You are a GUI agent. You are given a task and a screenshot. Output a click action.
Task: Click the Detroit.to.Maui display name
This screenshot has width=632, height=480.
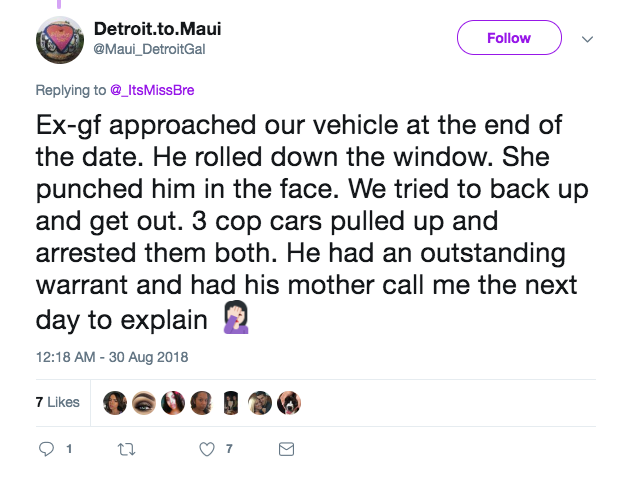pyautogui.click(x=156, y=29)
